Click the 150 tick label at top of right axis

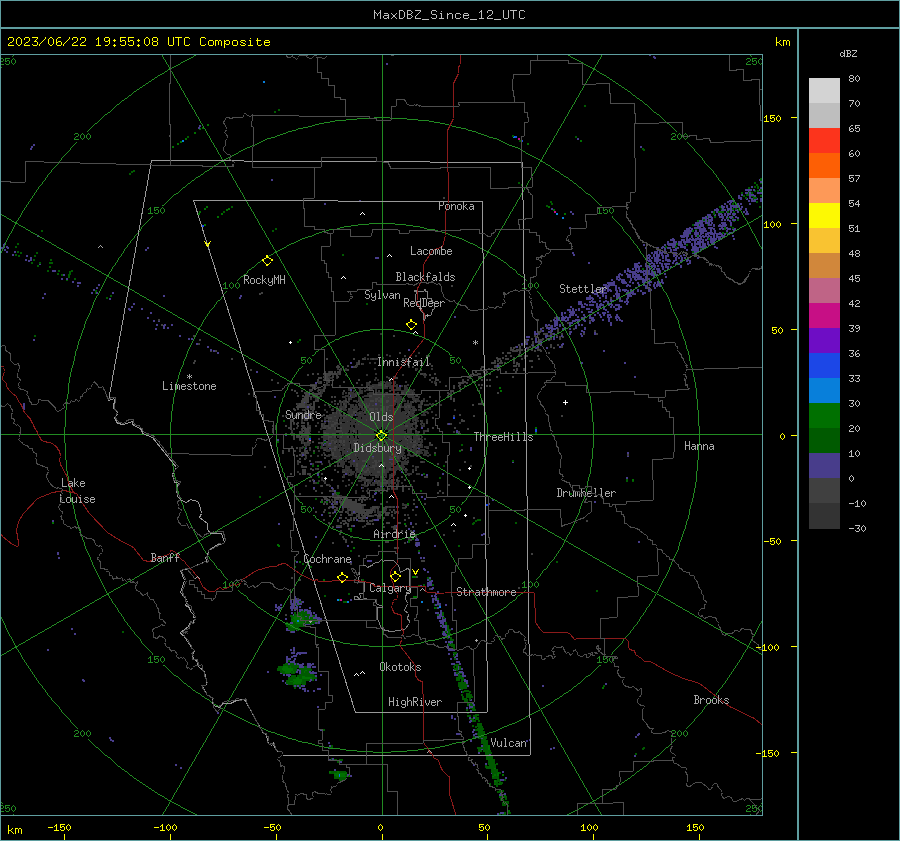pyautogui.click(x=772, y=118)
